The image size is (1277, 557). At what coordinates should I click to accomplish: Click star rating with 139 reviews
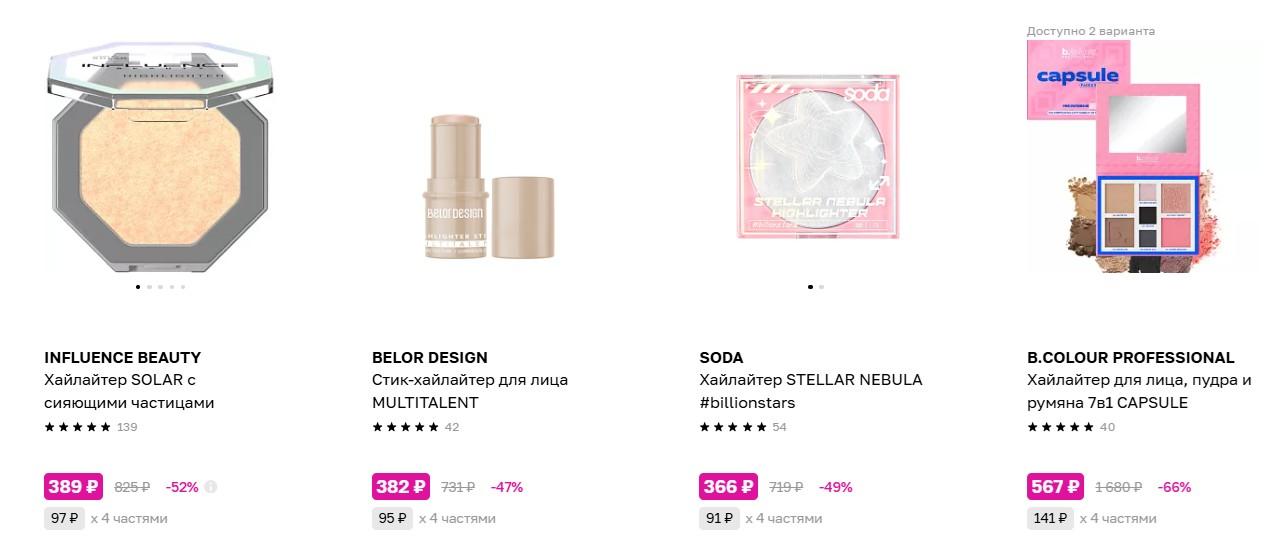click(78, 427)
